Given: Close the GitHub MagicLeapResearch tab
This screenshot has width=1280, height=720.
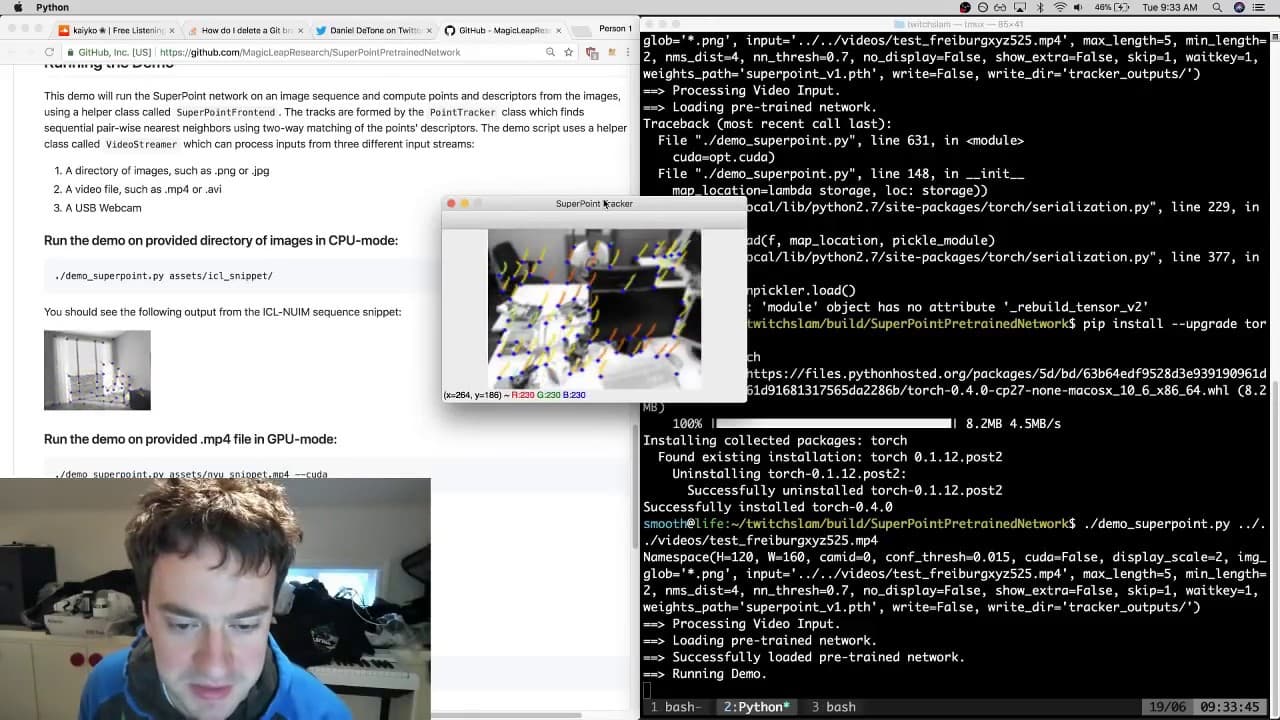Looking at the screenshot, I should tap(557, 31).
